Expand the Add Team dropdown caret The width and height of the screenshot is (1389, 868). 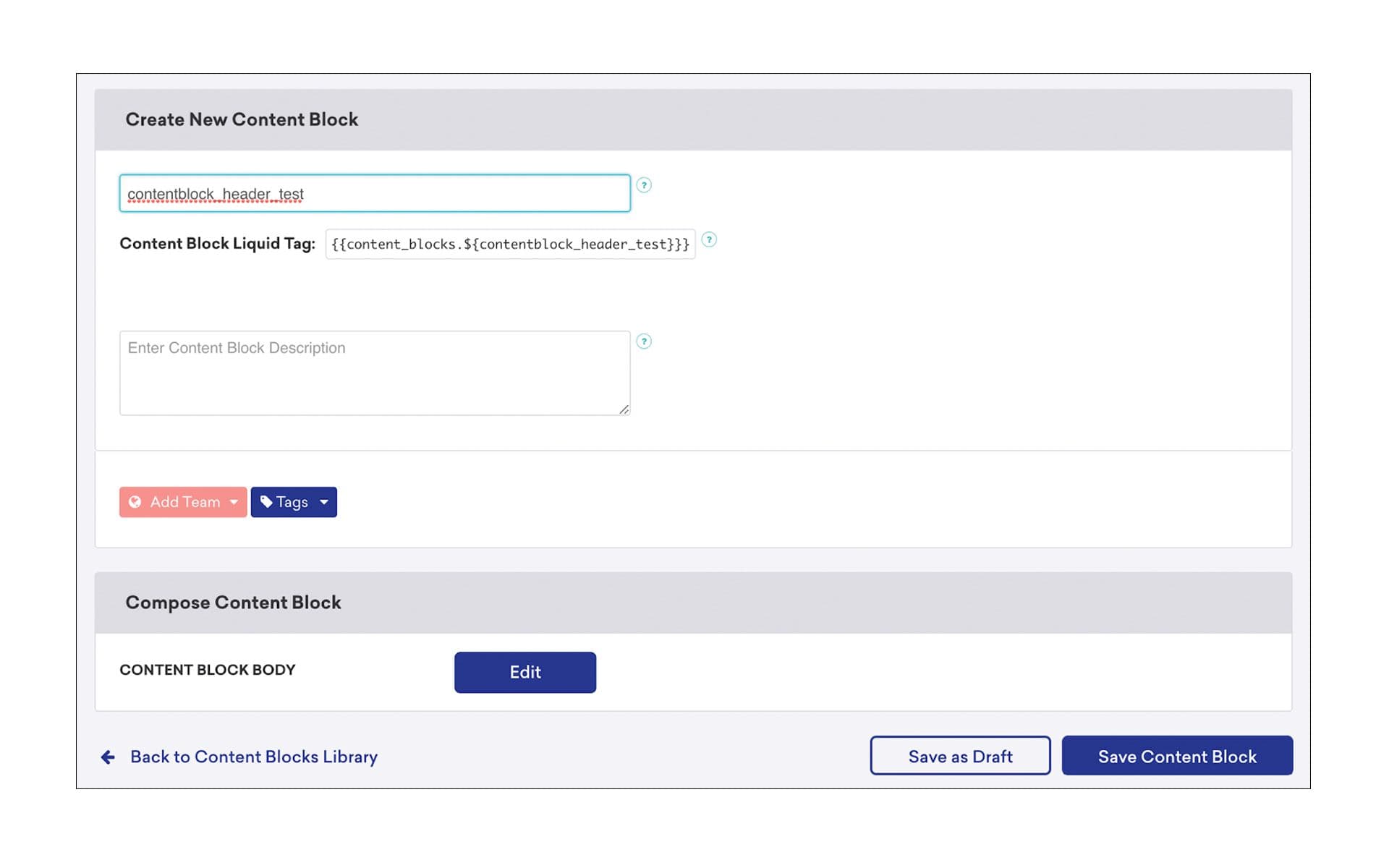(x=234, y=502)
